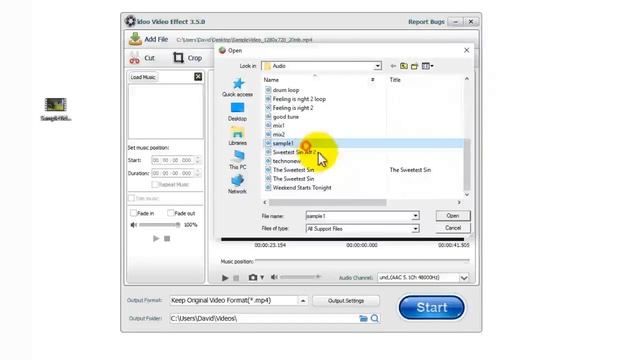Go to Desktop in dialog sidebar
This screenshot has height=360, width=640.
pos(238,112)
